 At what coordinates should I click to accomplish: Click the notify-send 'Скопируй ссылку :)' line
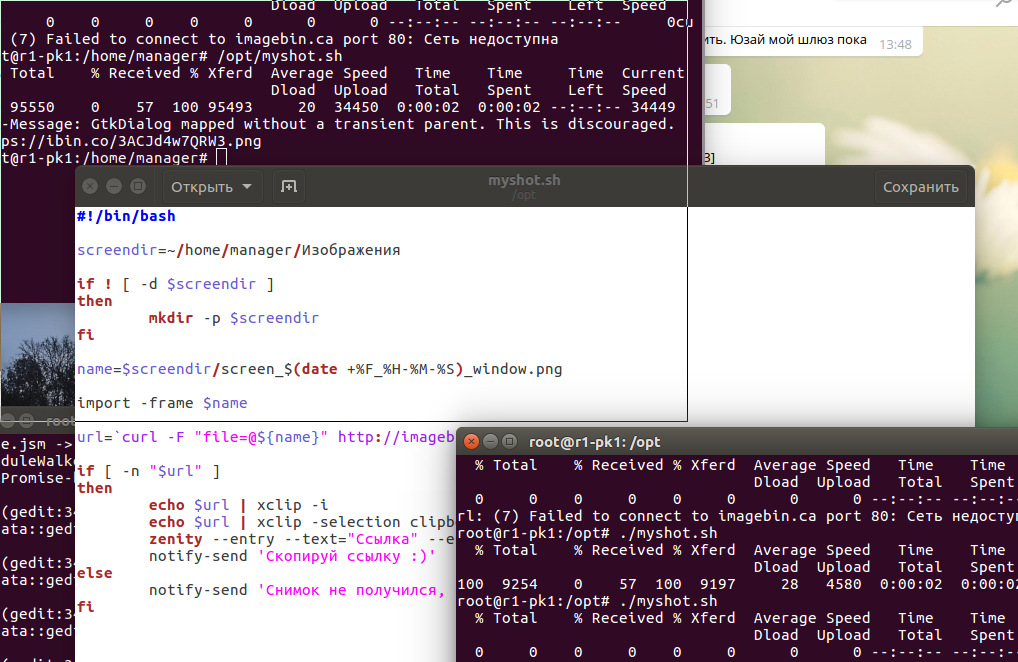(292, 556)
